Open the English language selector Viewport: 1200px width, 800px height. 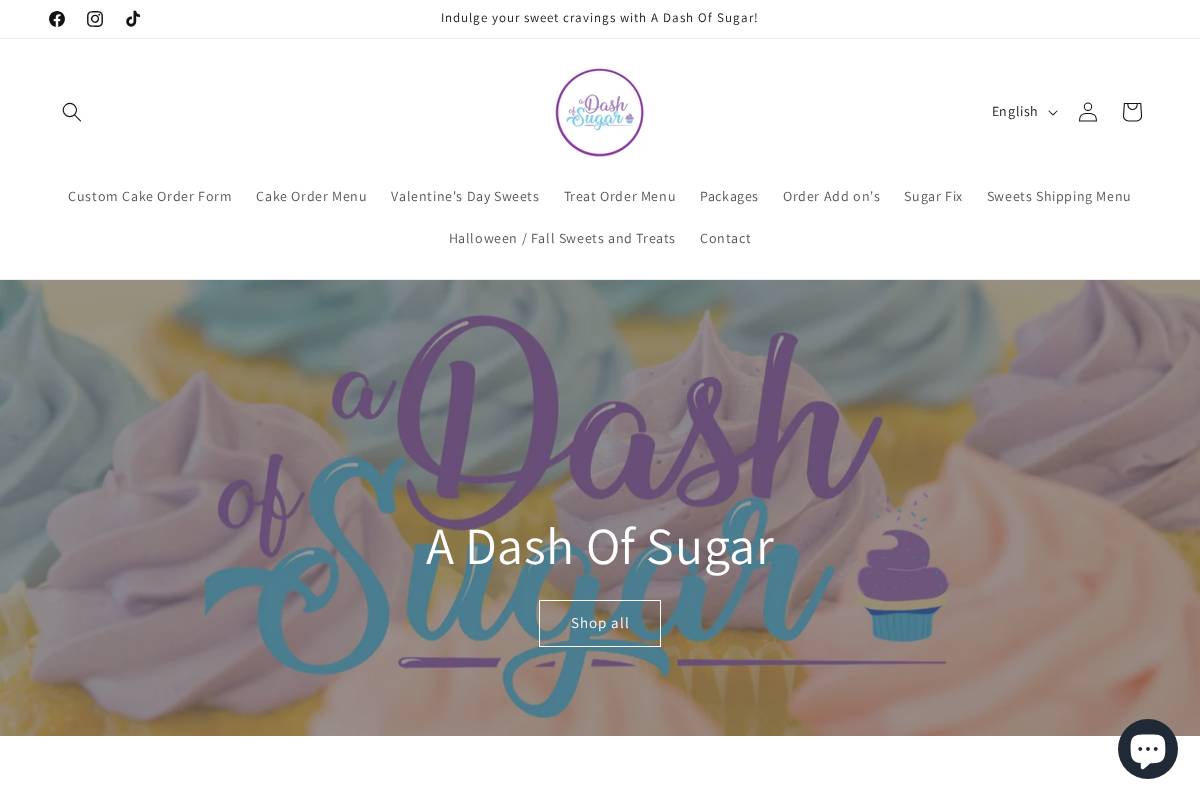(1022, 111)
